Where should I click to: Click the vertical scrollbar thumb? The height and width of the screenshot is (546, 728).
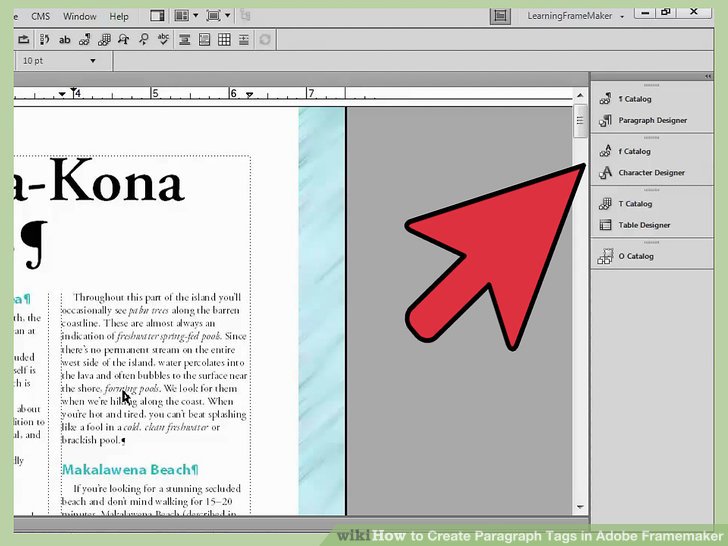pyautogui.click(x=580, y=121)
